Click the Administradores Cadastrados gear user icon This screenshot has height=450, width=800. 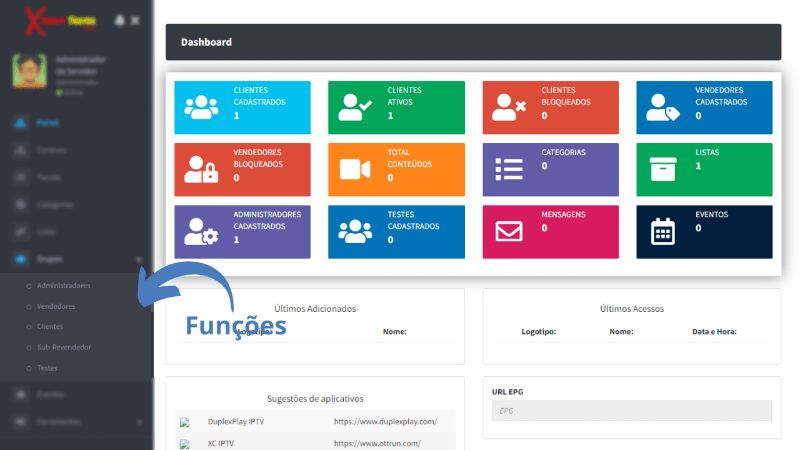click(201, 232)
